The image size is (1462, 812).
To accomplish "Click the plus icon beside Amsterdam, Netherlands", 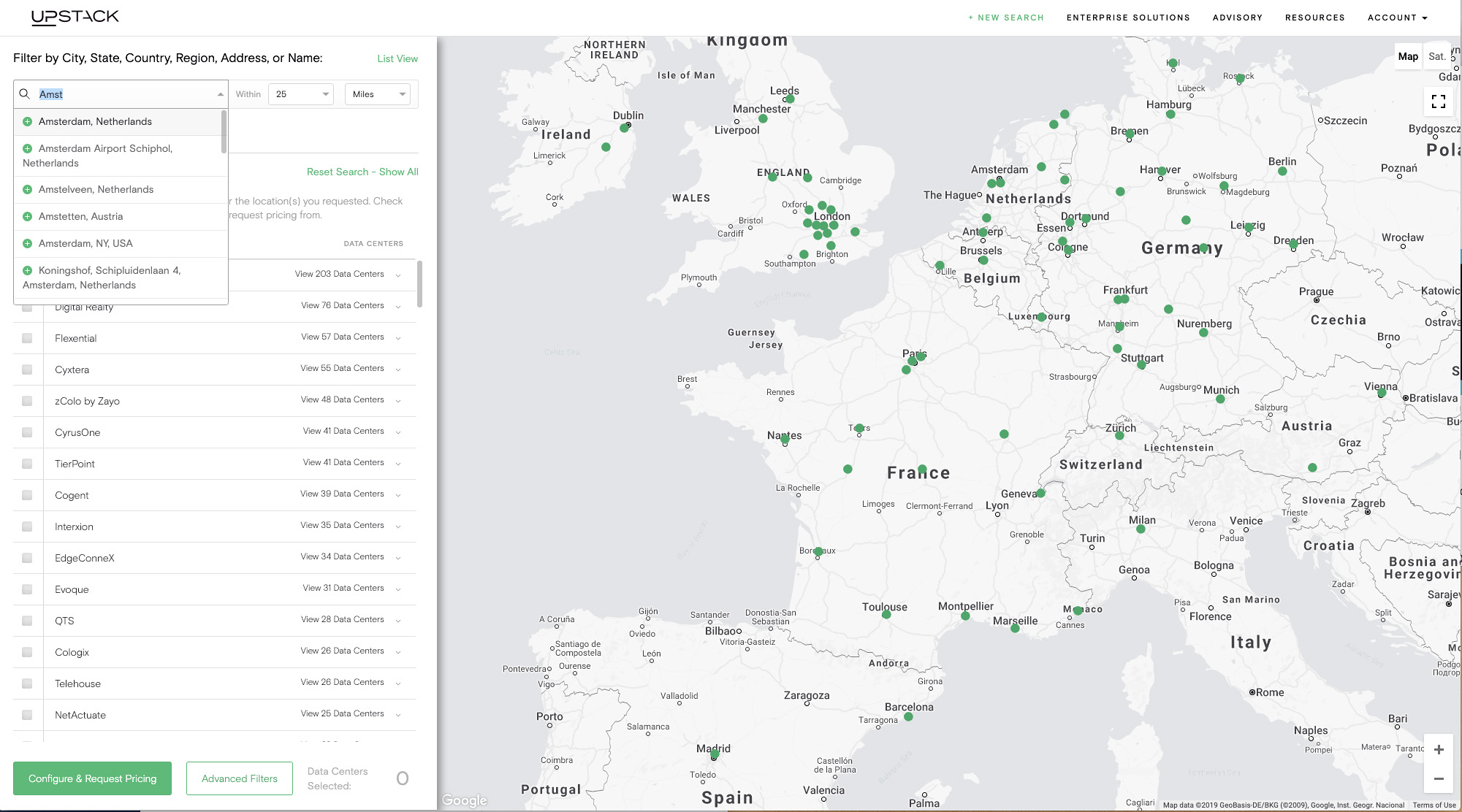I will point(27,122).
